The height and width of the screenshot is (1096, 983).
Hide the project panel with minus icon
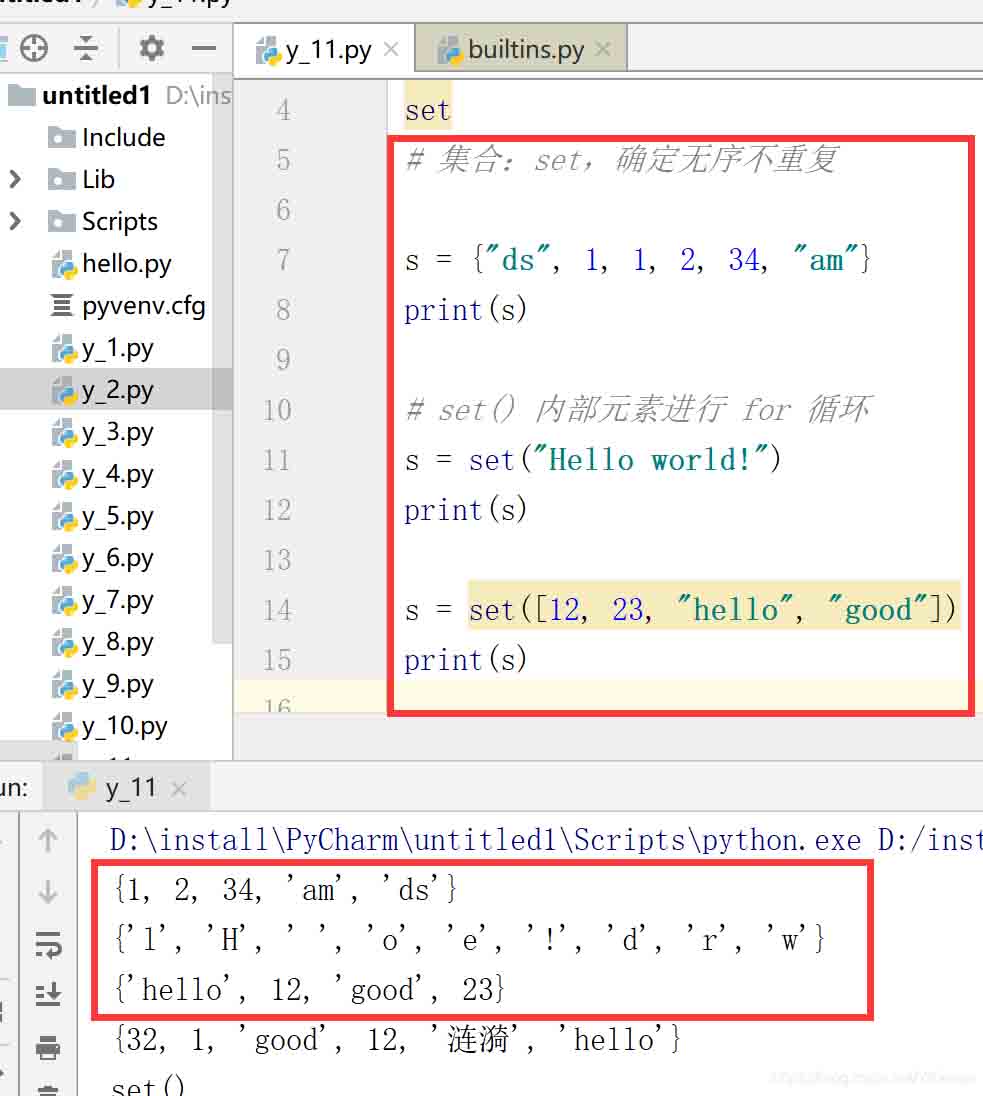click(x=203, y=48)
